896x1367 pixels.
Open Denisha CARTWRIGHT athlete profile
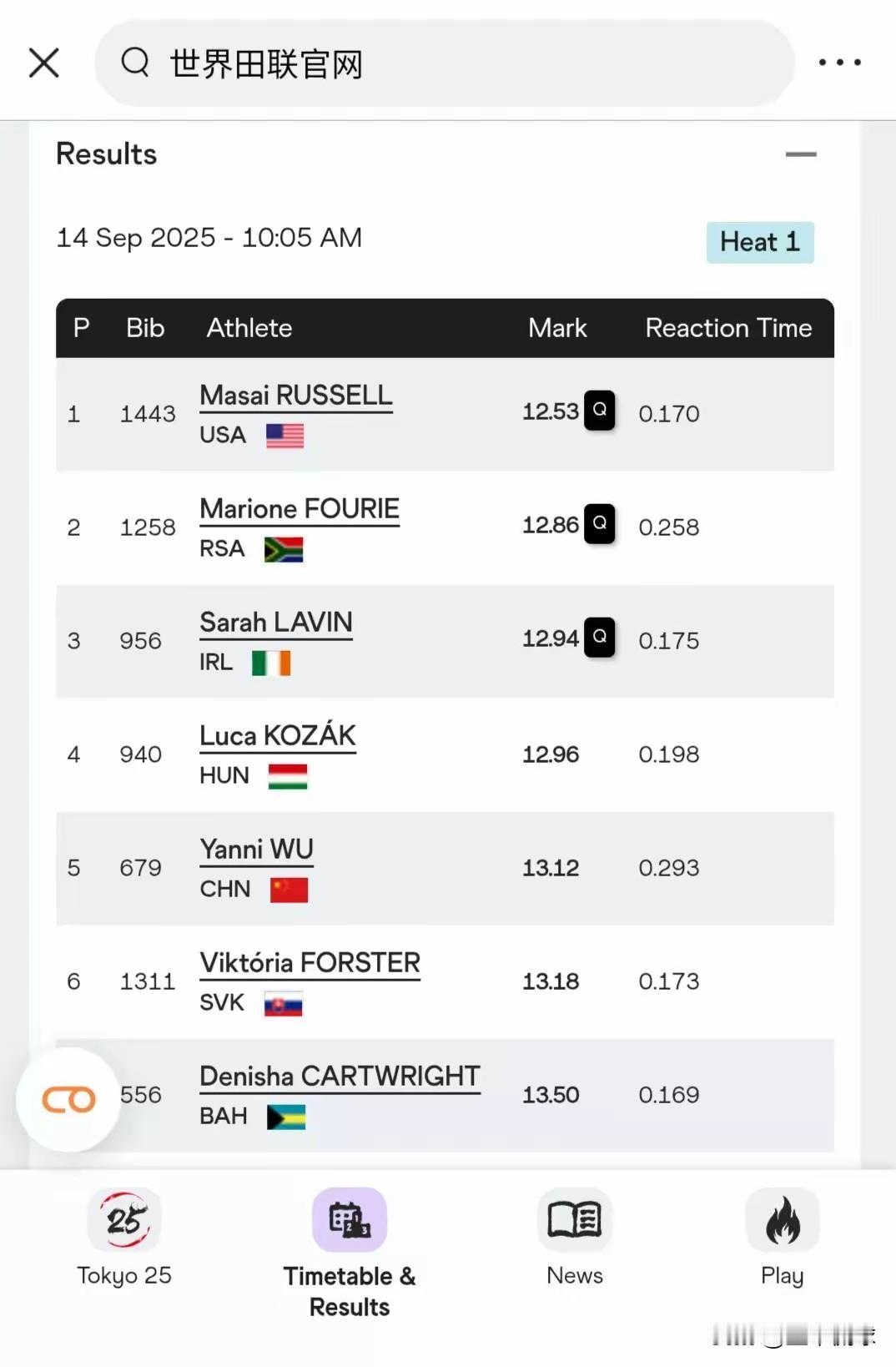click(340, 1077)
